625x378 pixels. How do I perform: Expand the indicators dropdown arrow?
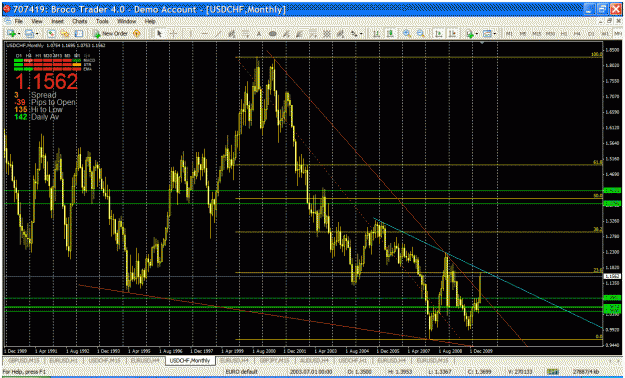coord(478,34)
